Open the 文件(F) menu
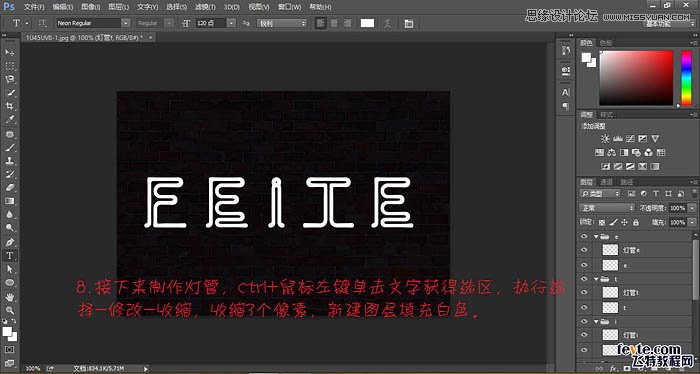The image size is (700, 374). [x=33, y=7]
